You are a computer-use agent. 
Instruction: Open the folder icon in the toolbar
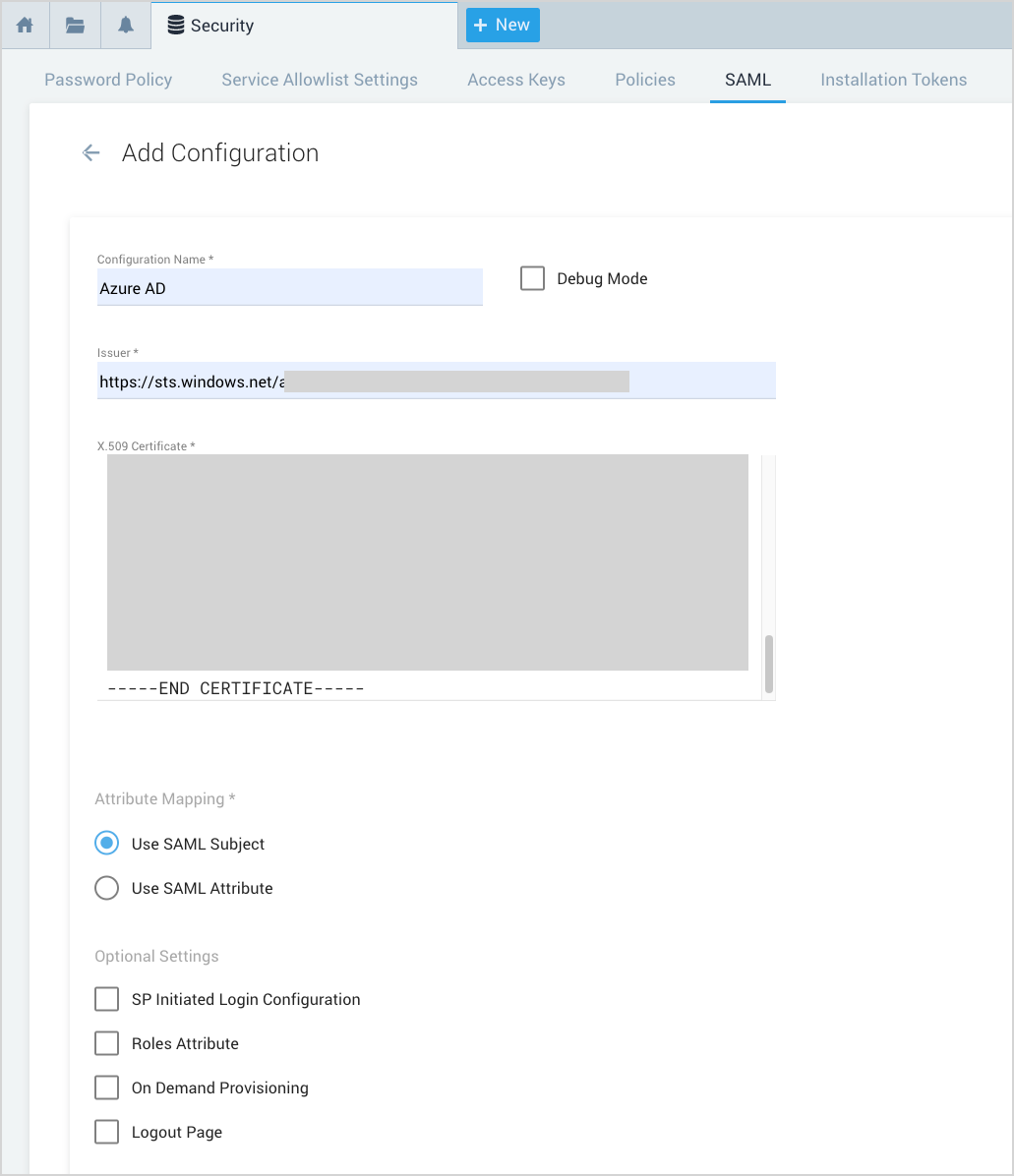74,25
